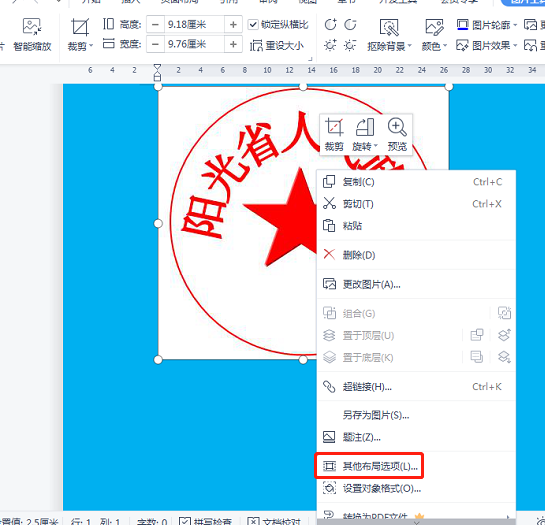The height and width of the screenshot is (525, 545).
Task: Open the 图片效果 dropdown arrow
Action: [x=515, y=46]
